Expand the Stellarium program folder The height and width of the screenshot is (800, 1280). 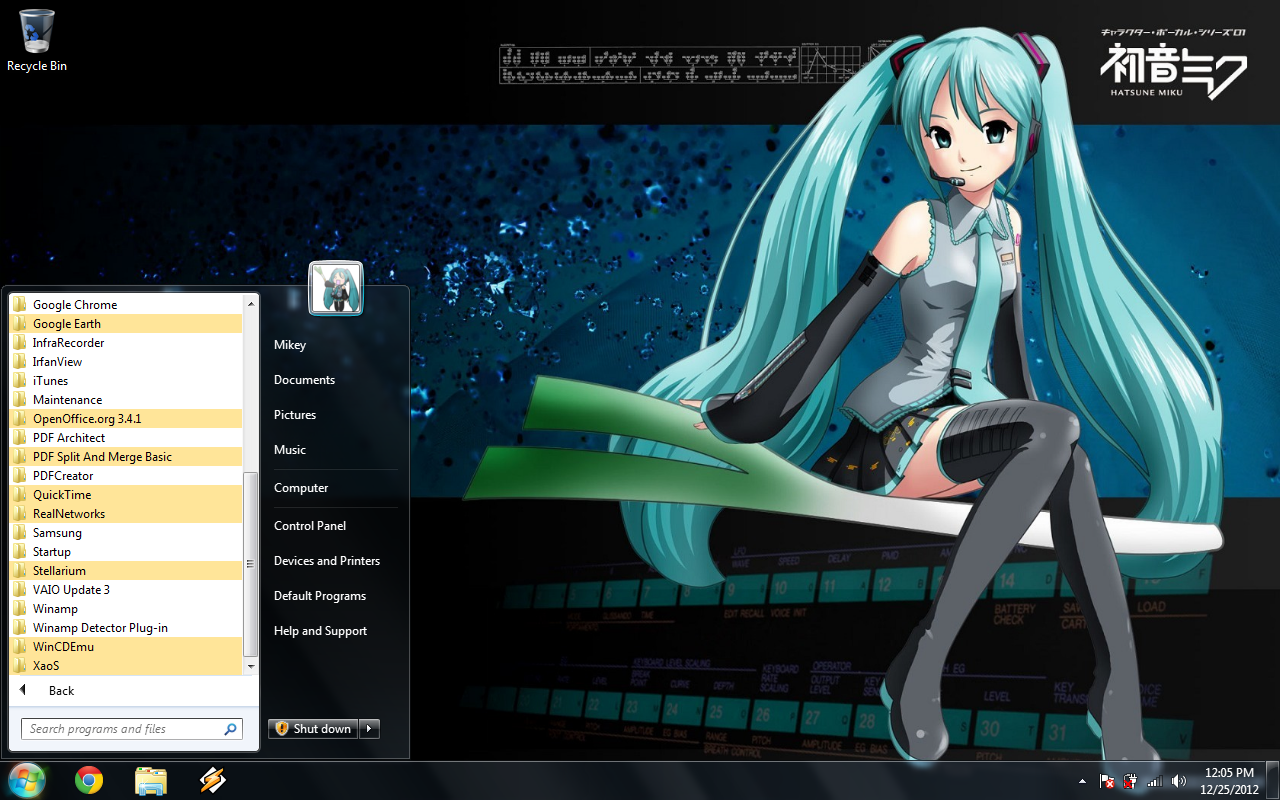[x=59, y=571]
